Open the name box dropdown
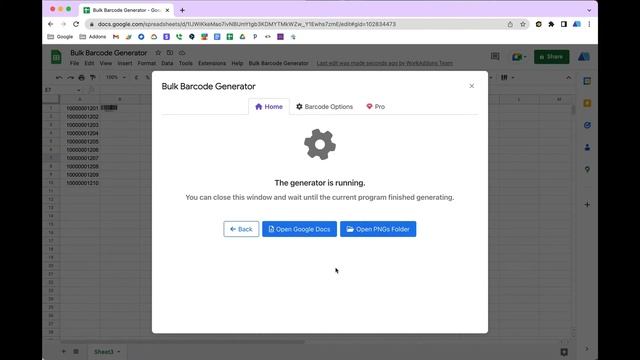The image size is (640, 360). click(78, 90)
